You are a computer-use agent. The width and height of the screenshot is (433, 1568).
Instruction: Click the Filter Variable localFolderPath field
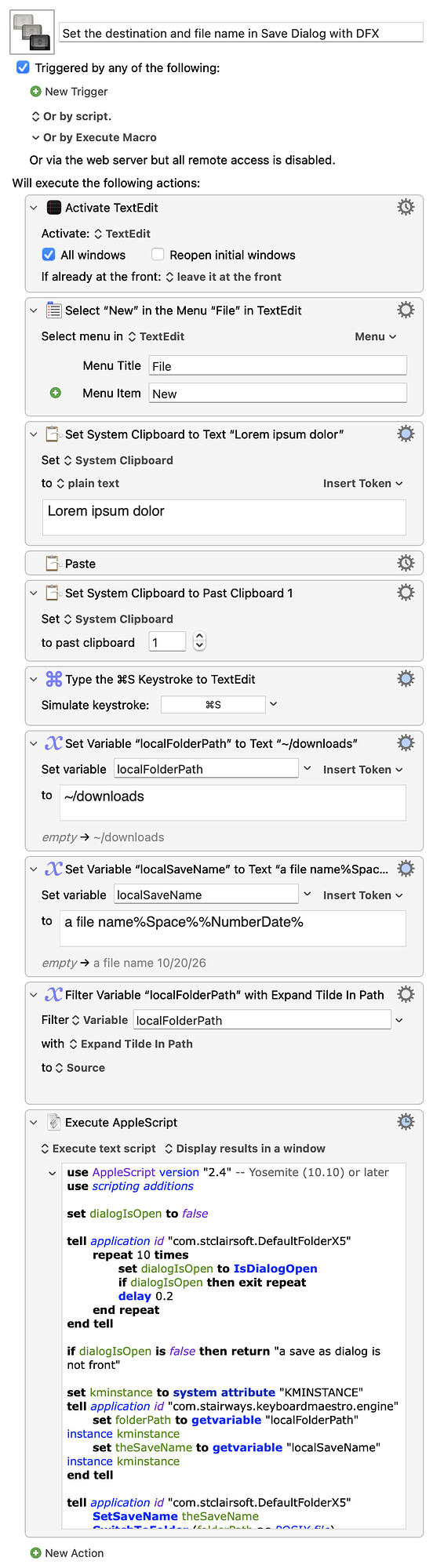pyautogui.click(x=262, y=1020)
